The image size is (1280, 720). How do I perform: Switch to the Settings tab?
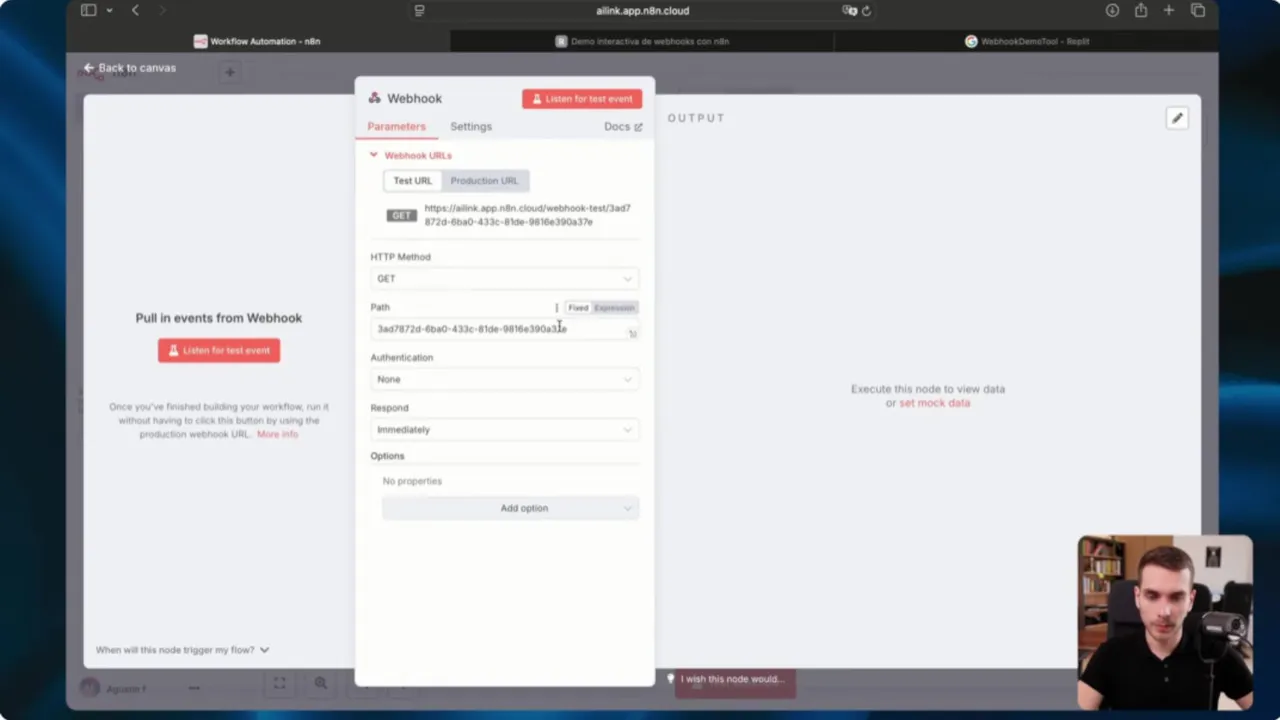point(471,127)
